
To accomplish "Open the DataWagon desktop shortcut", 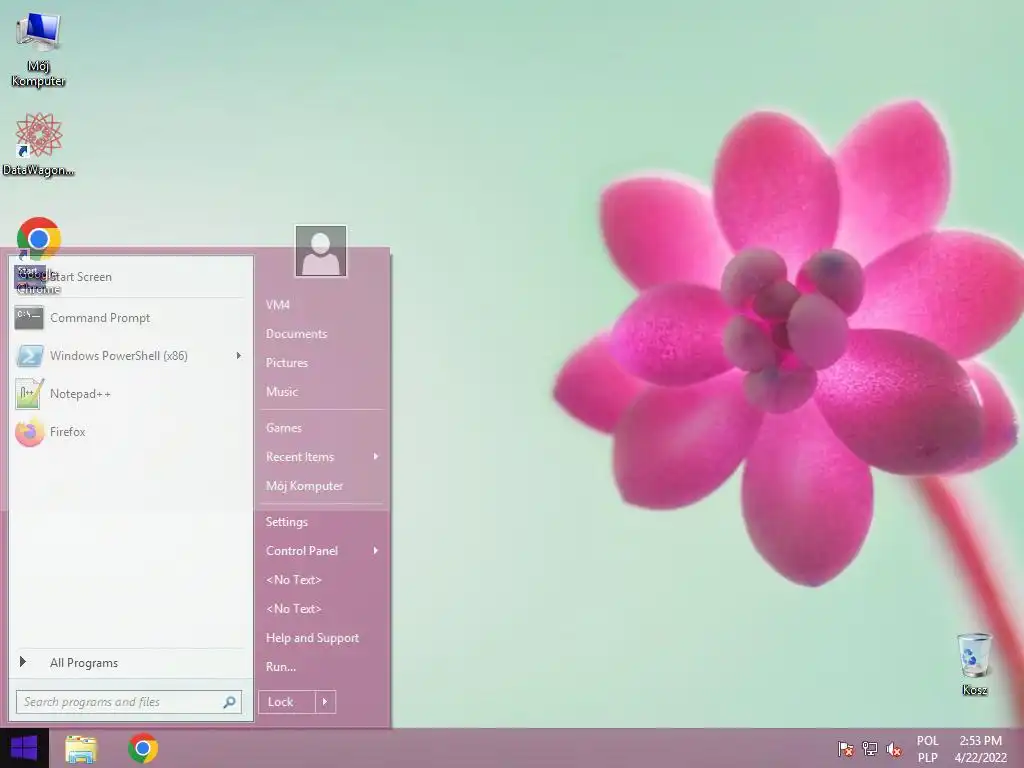I will [39, 144].
